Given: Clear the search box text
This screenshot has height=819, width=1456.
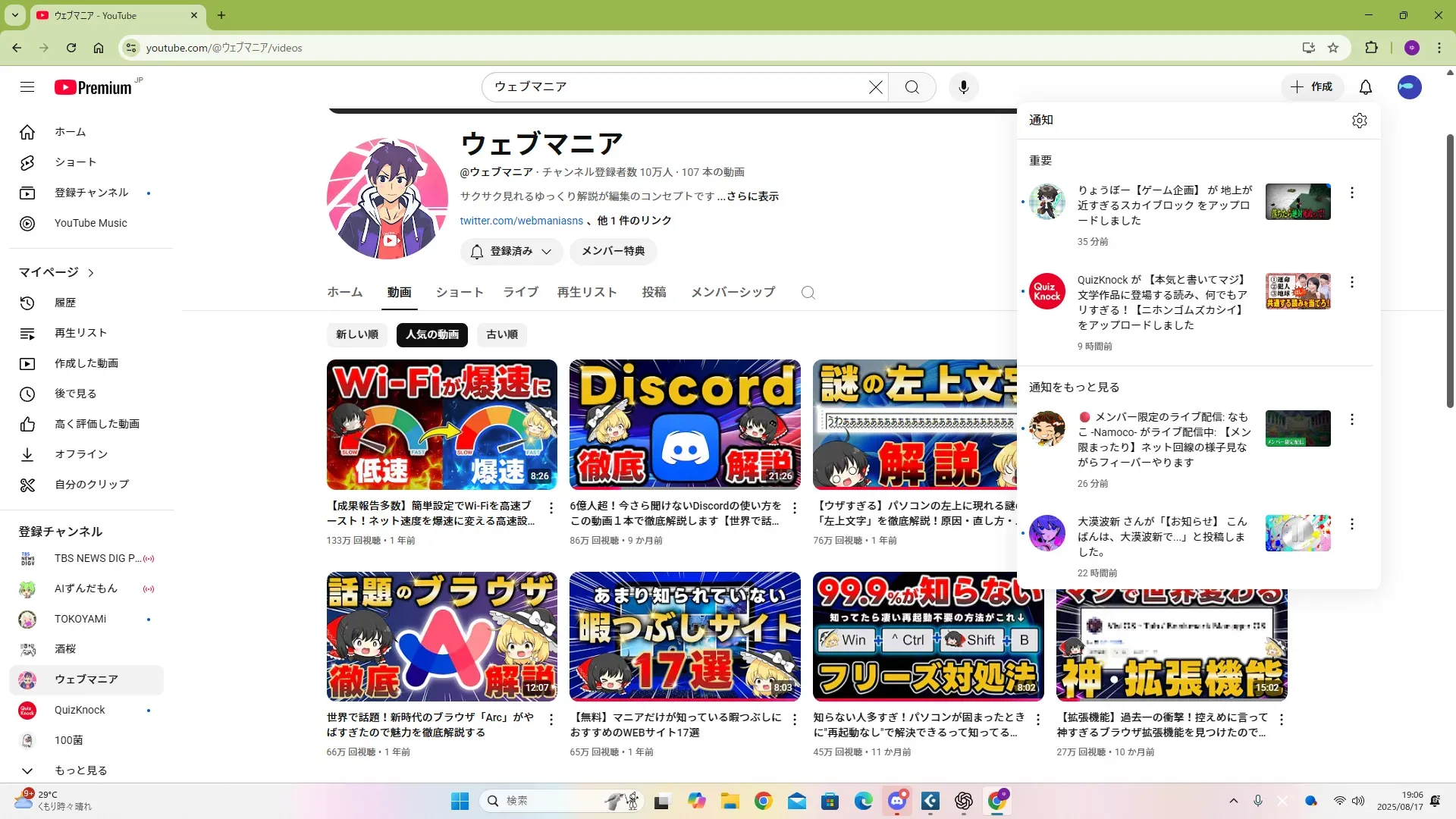Looking at the screenshot, I should tap(875, 87).
